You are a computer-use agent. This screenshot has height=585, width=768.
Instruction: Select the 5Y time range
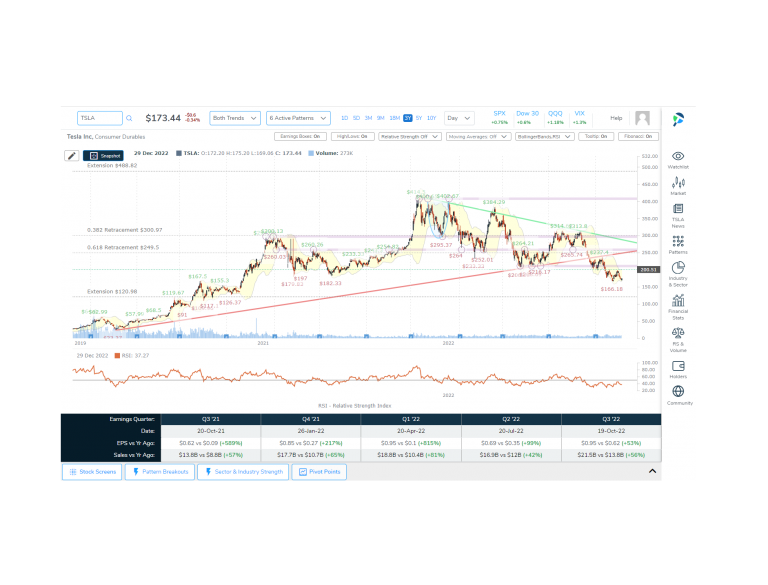(x=419, y=118)
